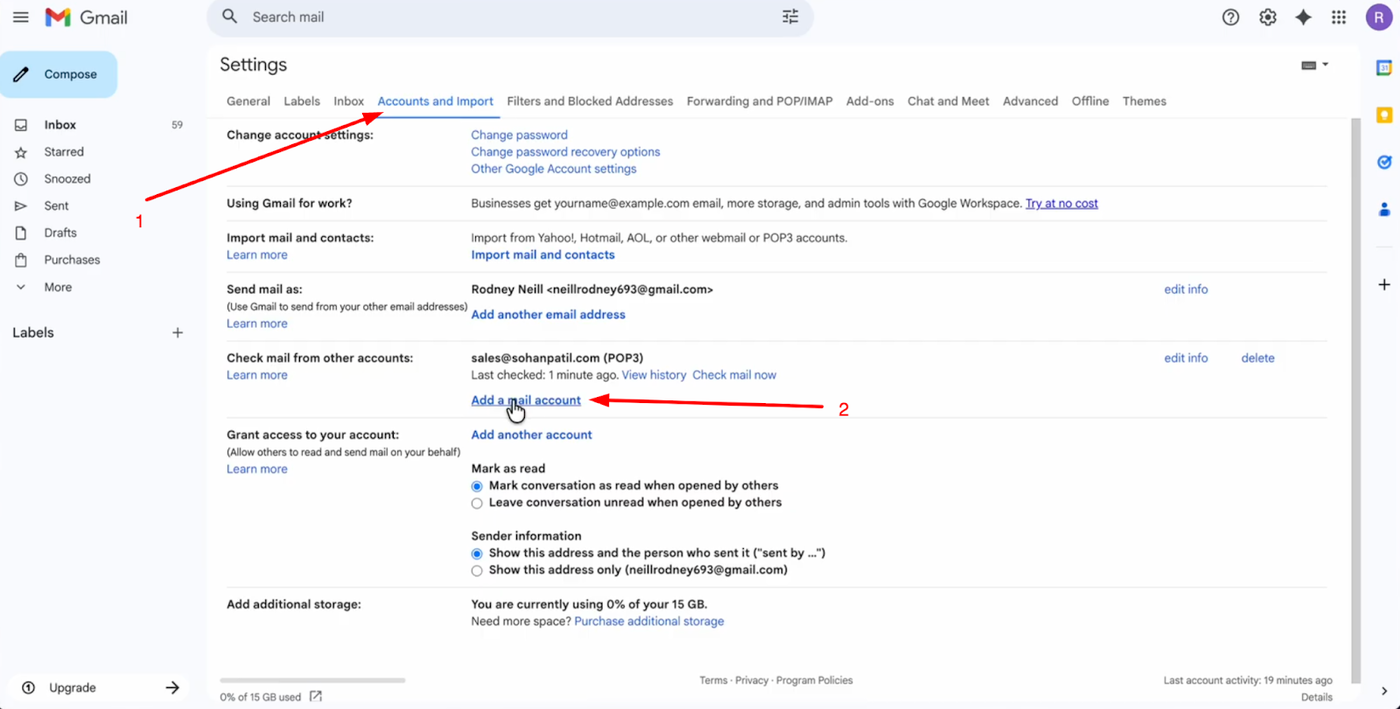Open the main menu hamburger icon
This screenshot has height=709, width=1400.
pos(20,17)
